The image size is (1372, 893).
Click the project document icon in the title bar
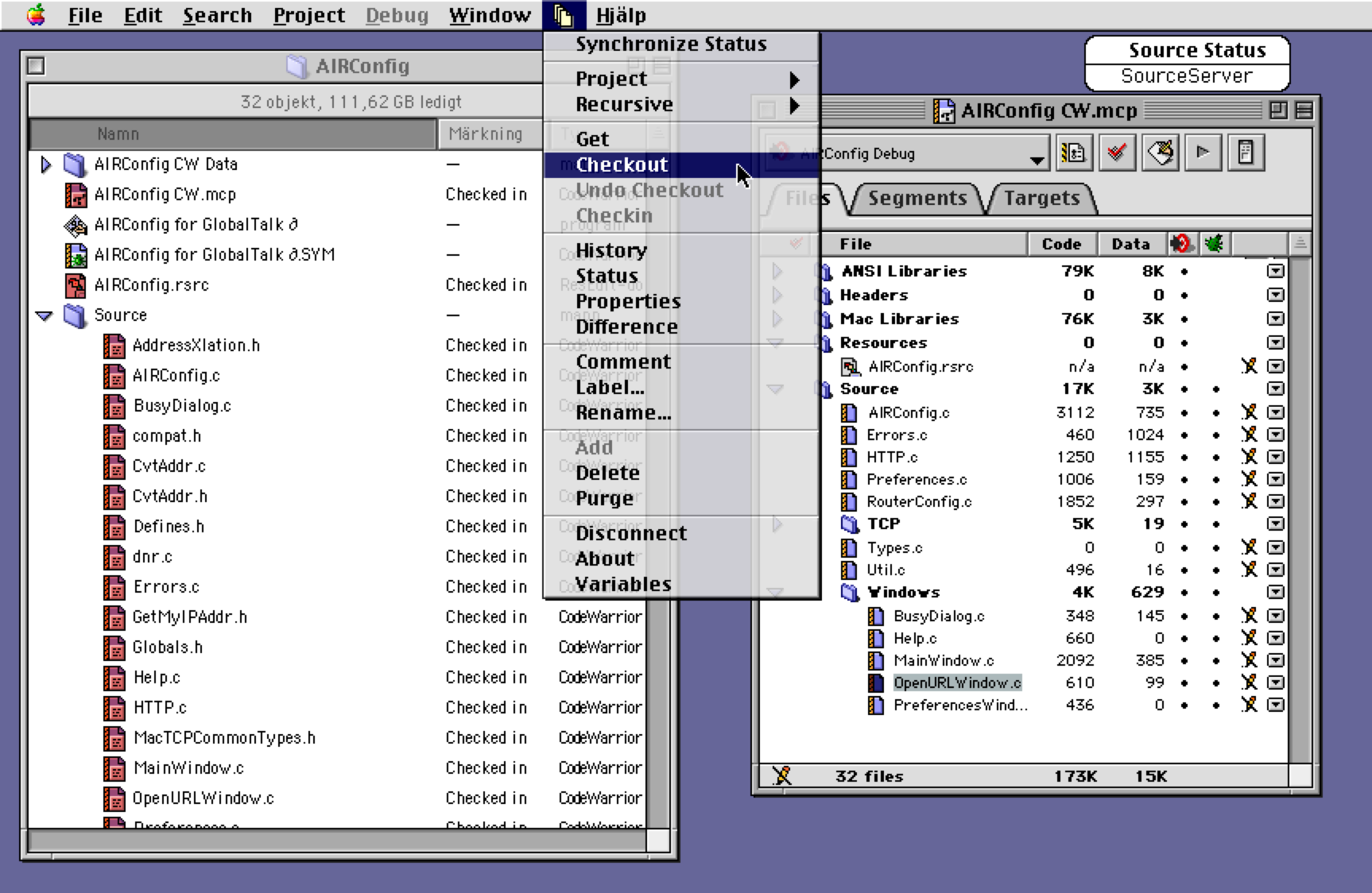pyautogui.click(x=944, y=110)
